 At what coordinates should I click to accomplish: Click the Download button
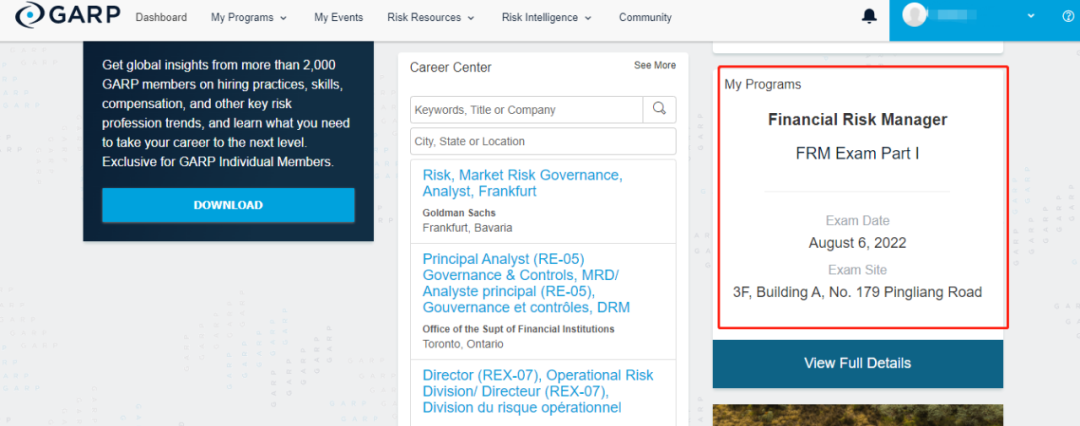click(228, 205)
